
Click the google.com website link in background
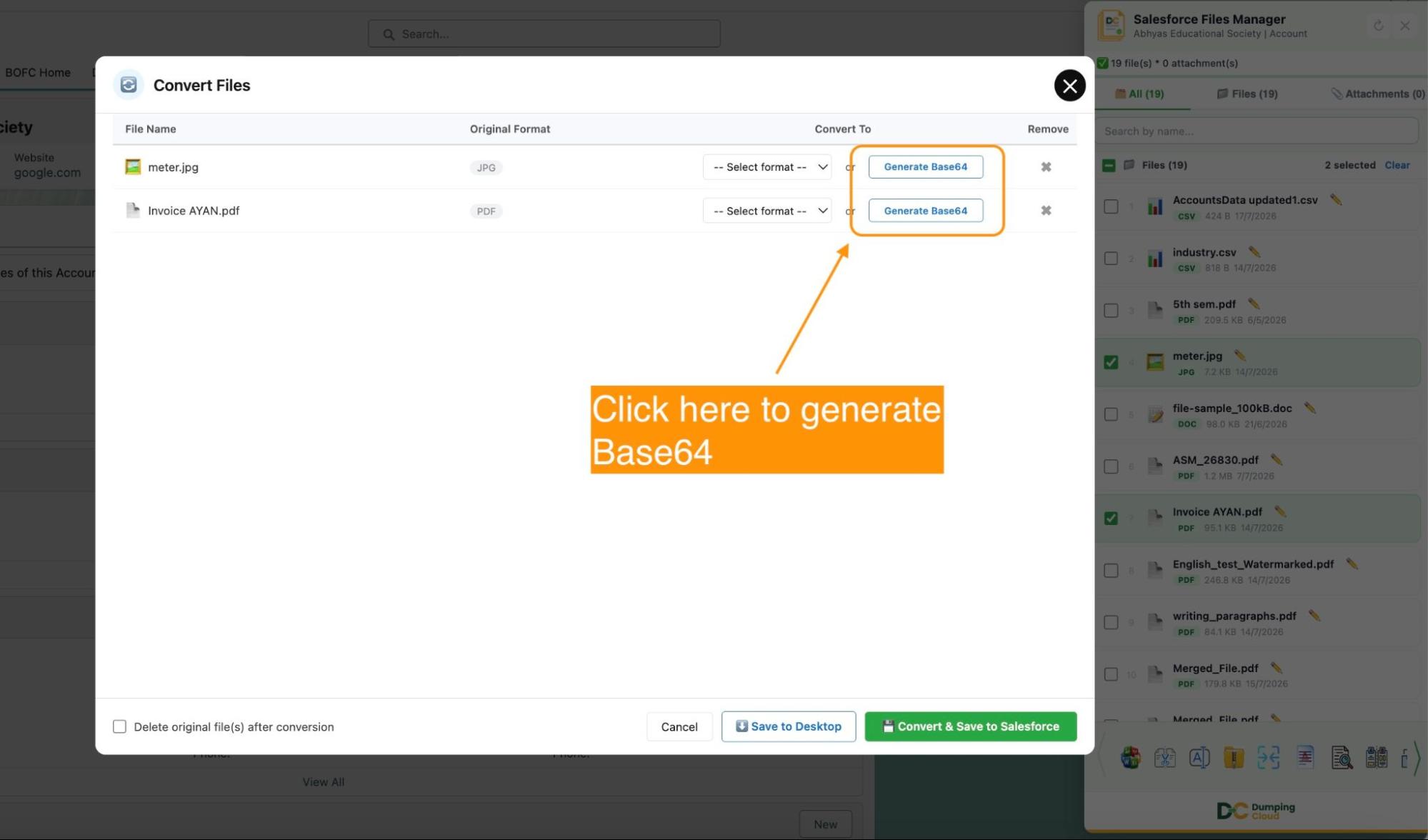tap(47, 172)
